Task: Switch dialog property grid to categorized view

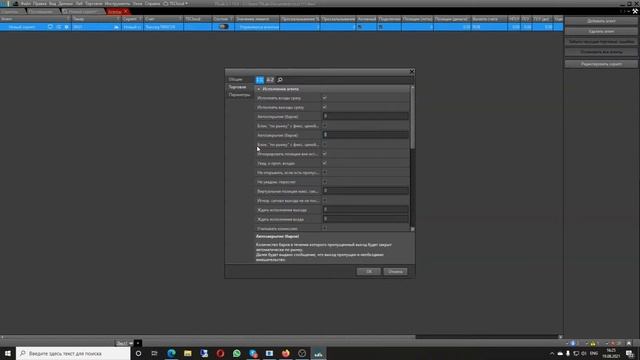Action: pos(260,80)
